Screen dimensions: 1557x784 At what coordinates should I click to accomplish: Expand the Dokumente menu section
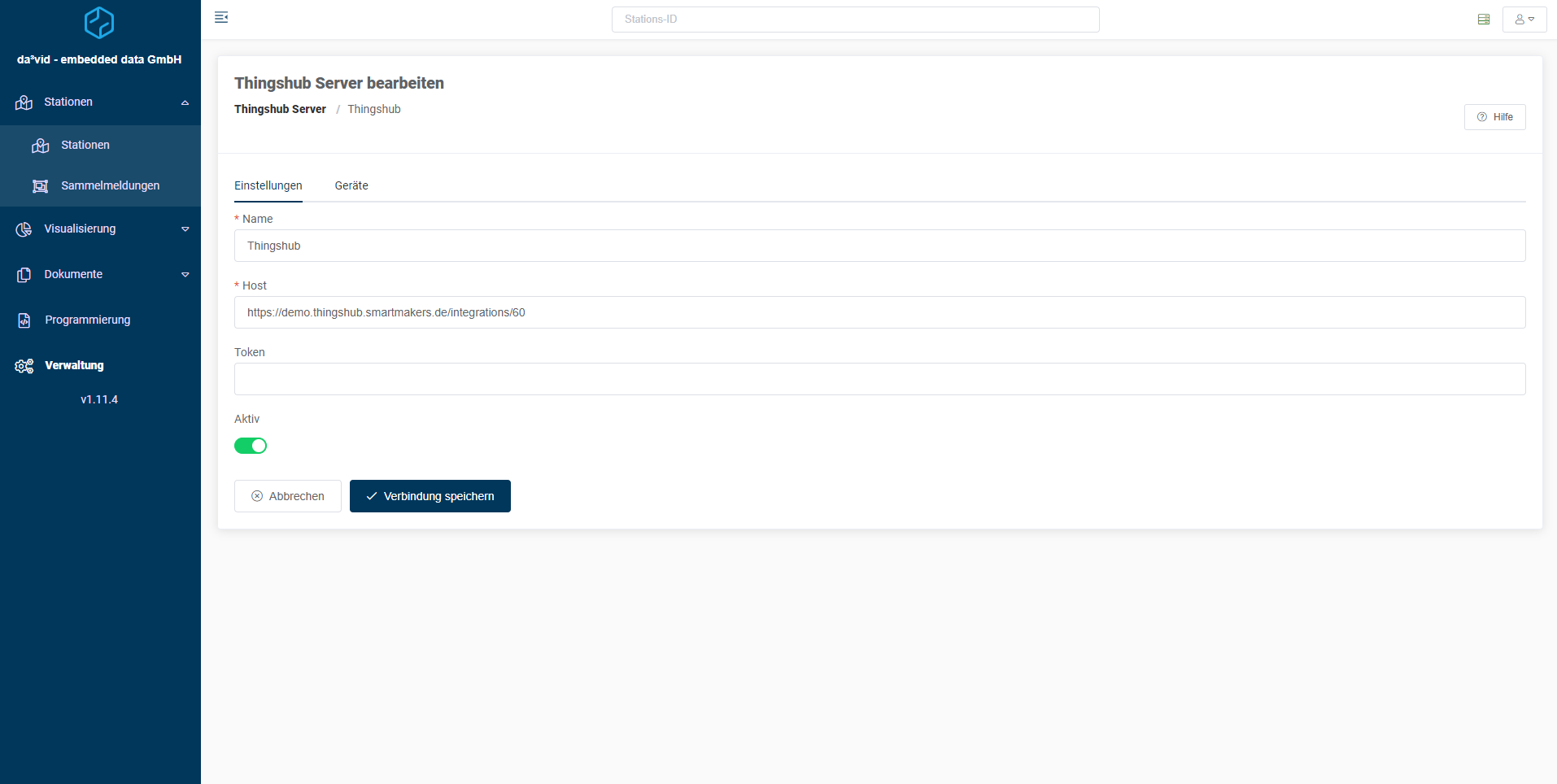point(185,275)
